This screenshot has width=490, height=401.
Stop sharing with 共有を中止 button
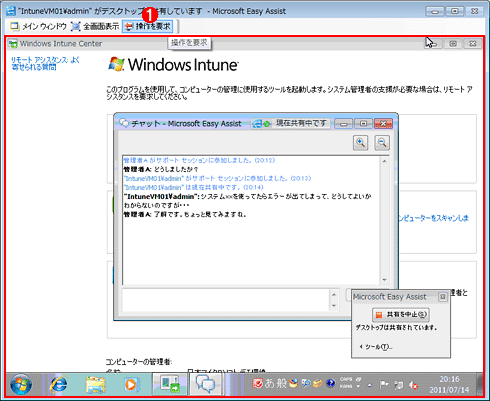click(401, 314)
